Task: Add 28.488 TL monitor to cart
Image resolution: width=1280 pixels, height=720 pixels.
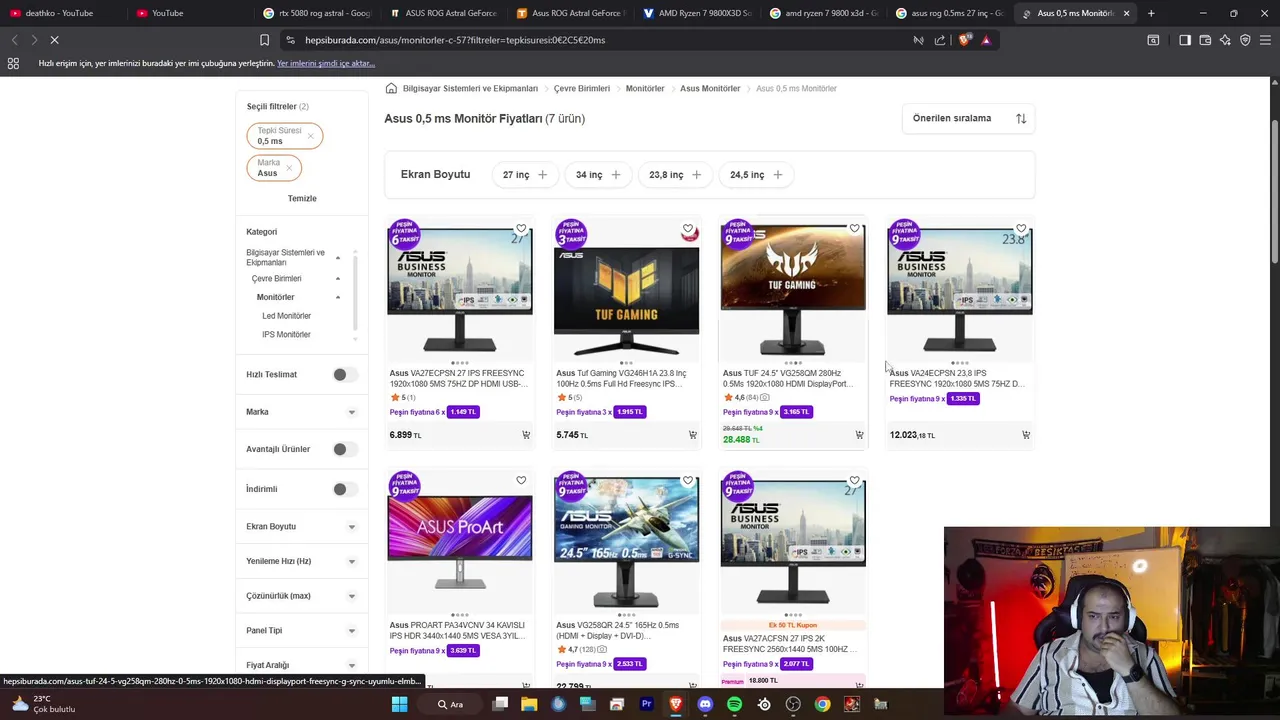Action: [x=859, y=435]
